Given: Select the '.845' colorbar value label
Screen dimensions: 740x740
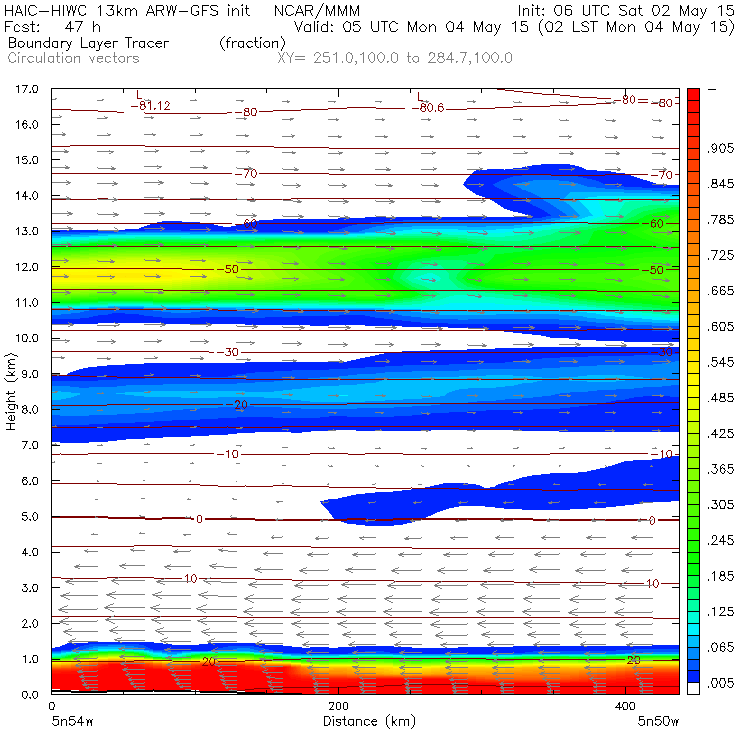Looking at the screenshot, I should click(x=721, y=184).
